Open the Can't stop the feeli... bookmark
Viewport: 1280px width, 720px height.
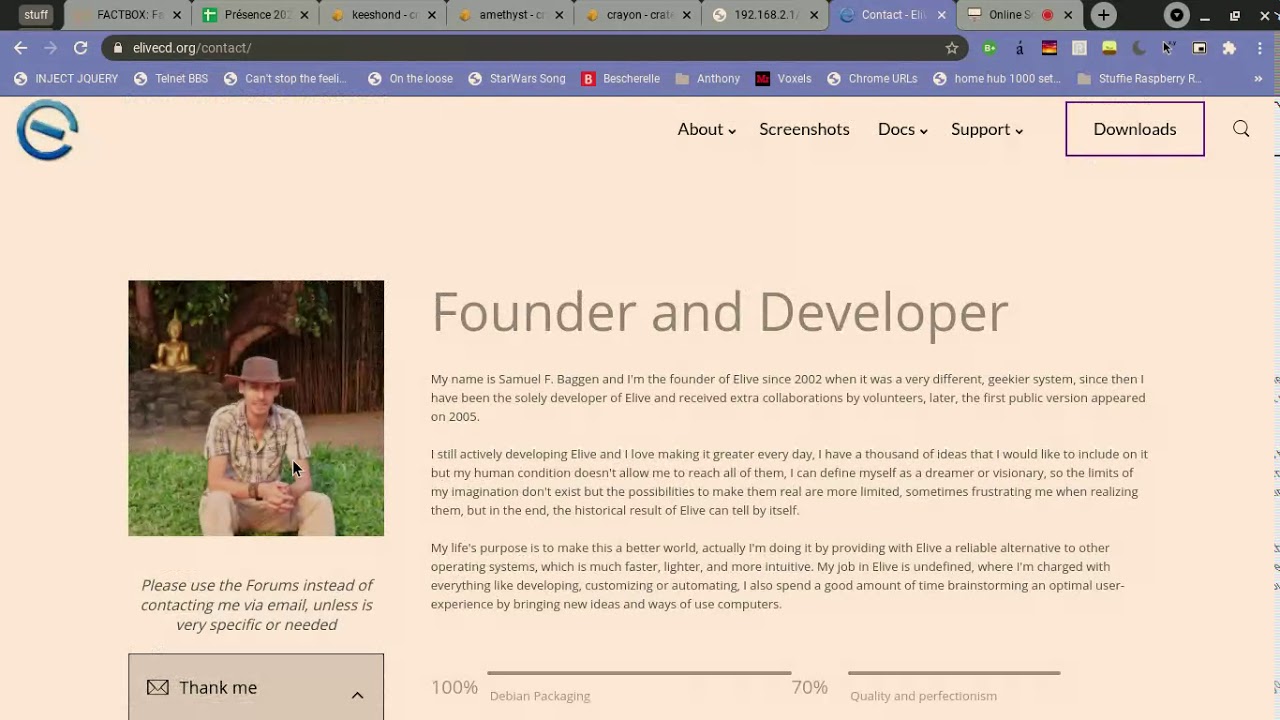pos(285,78)
